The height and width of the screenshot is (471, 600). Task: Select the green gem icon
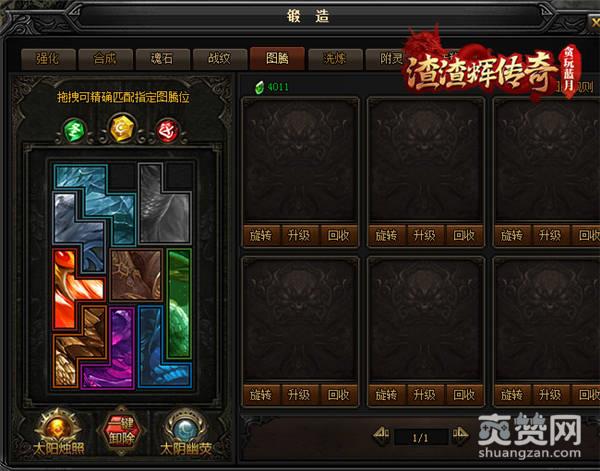(x=74, y=130)
